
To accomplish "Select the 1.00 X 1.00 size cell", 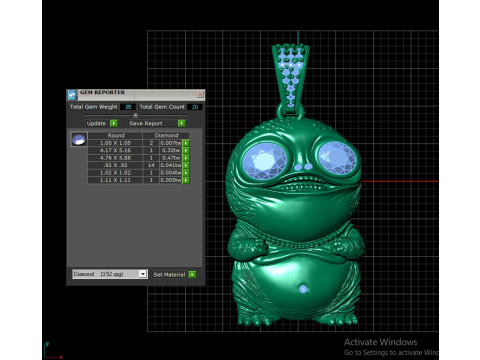I will (x=115, y=143).
